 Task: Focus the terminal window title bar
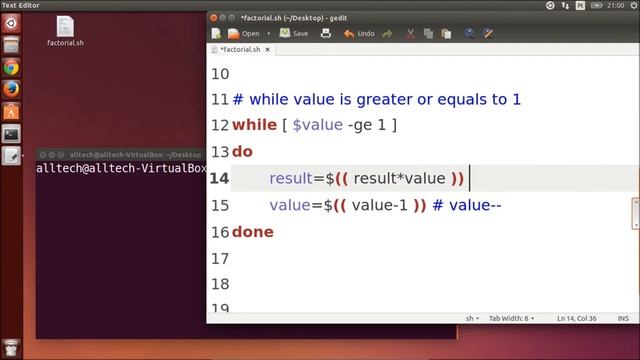121,155
